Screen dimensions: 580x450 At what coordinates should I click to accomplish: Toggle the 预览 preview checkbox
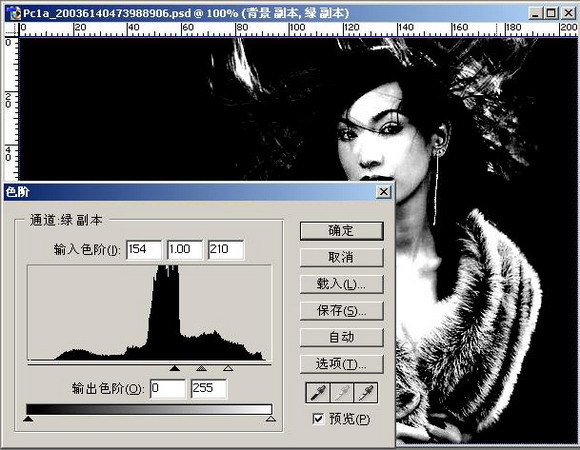click(318, 419)
